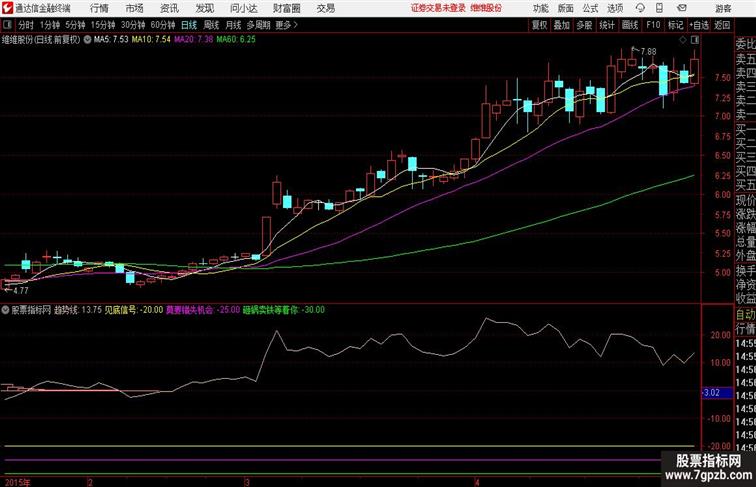Click the 证券交易未登录 login link
Image resolution: width=756 pixels, height=487 pixels.
tap(438, 8)
